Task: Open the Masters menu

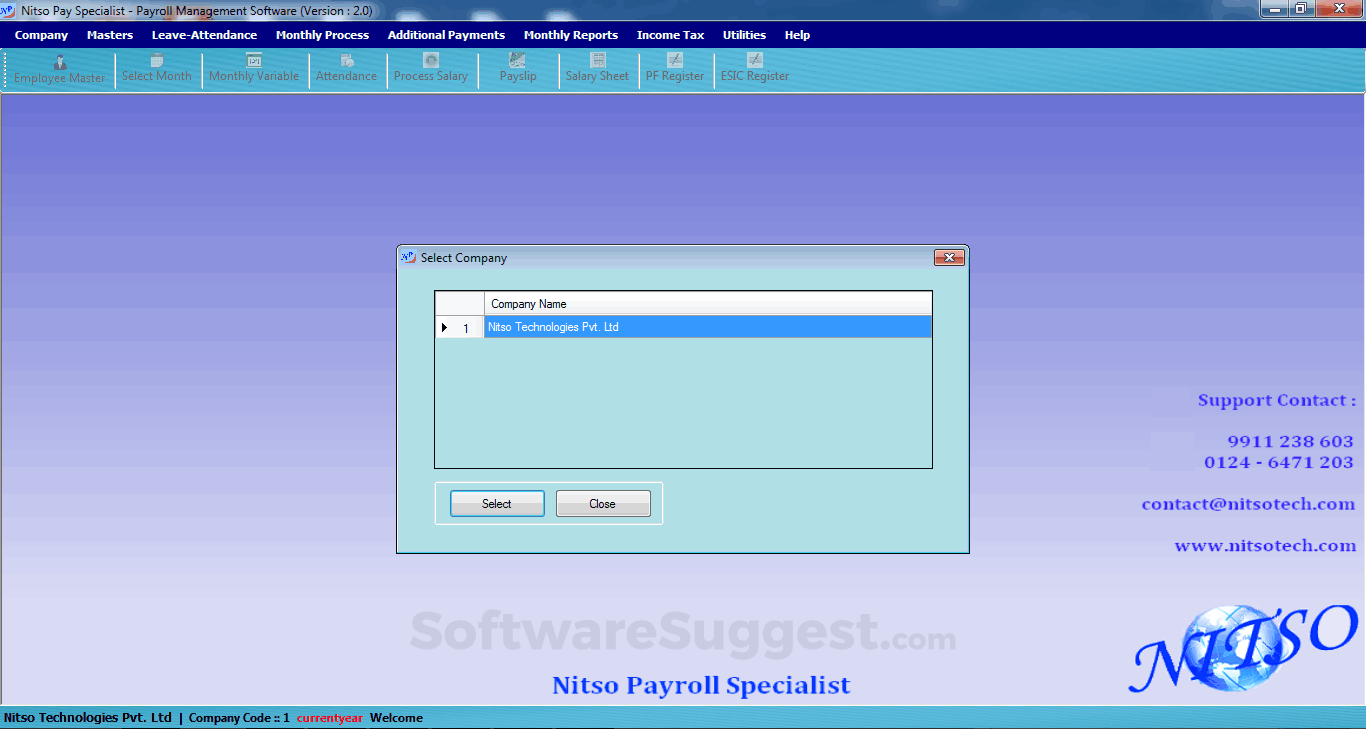Action: point(109,35)
